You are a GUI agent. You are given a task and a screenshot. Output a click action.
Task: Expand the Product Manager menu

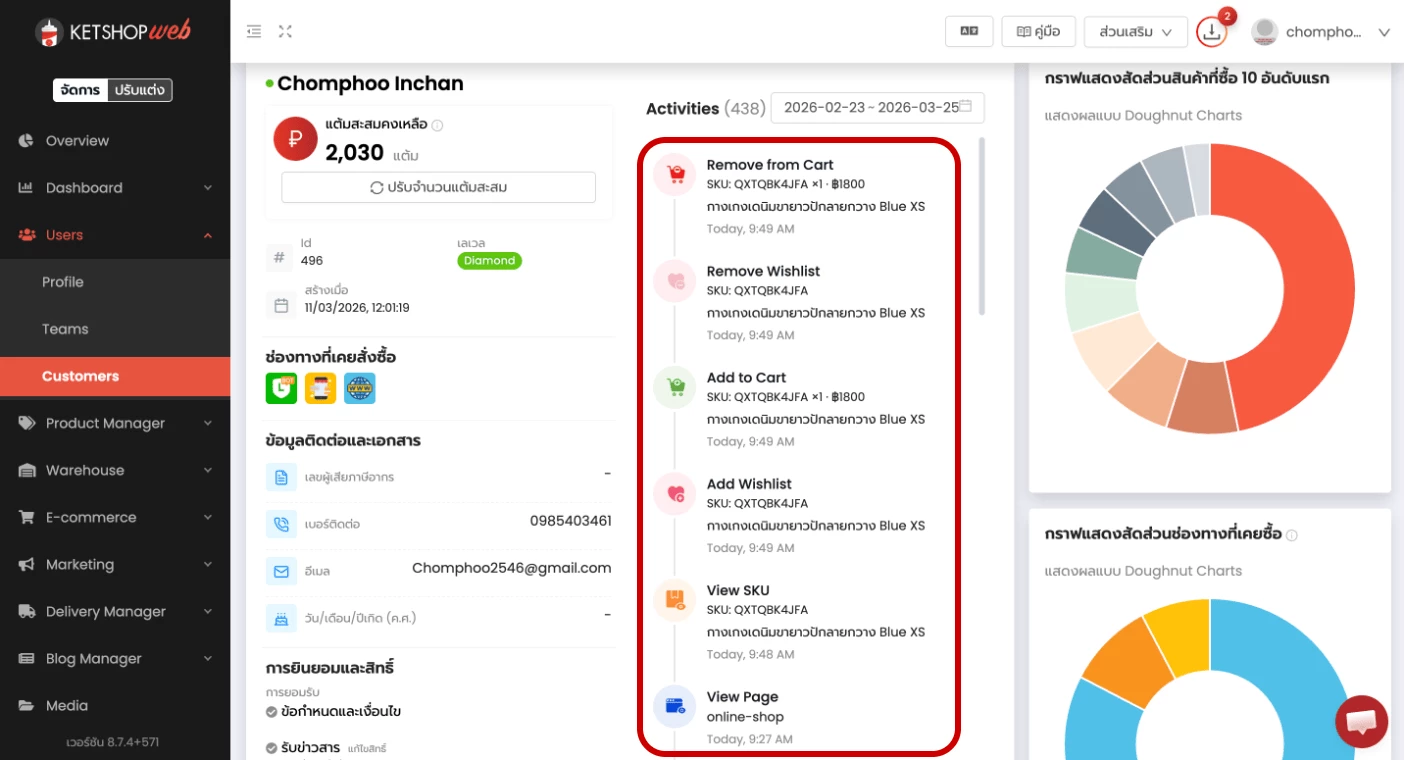pos(115,423)
